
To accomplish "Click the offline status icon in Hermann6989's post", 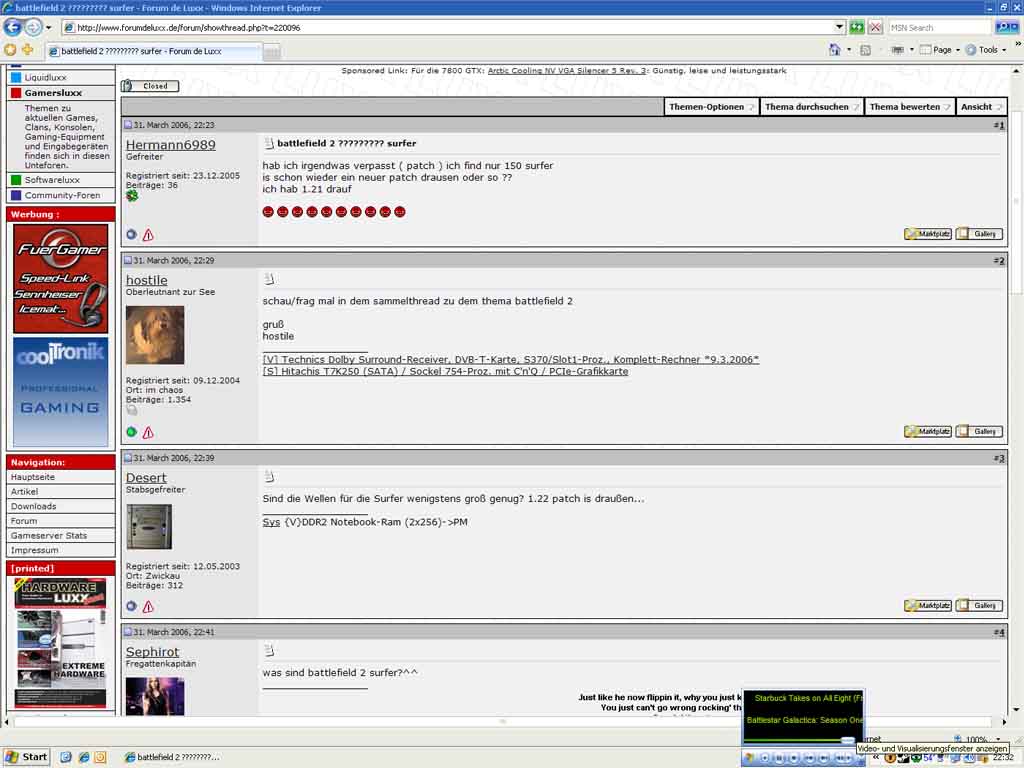I will (131, 234).
